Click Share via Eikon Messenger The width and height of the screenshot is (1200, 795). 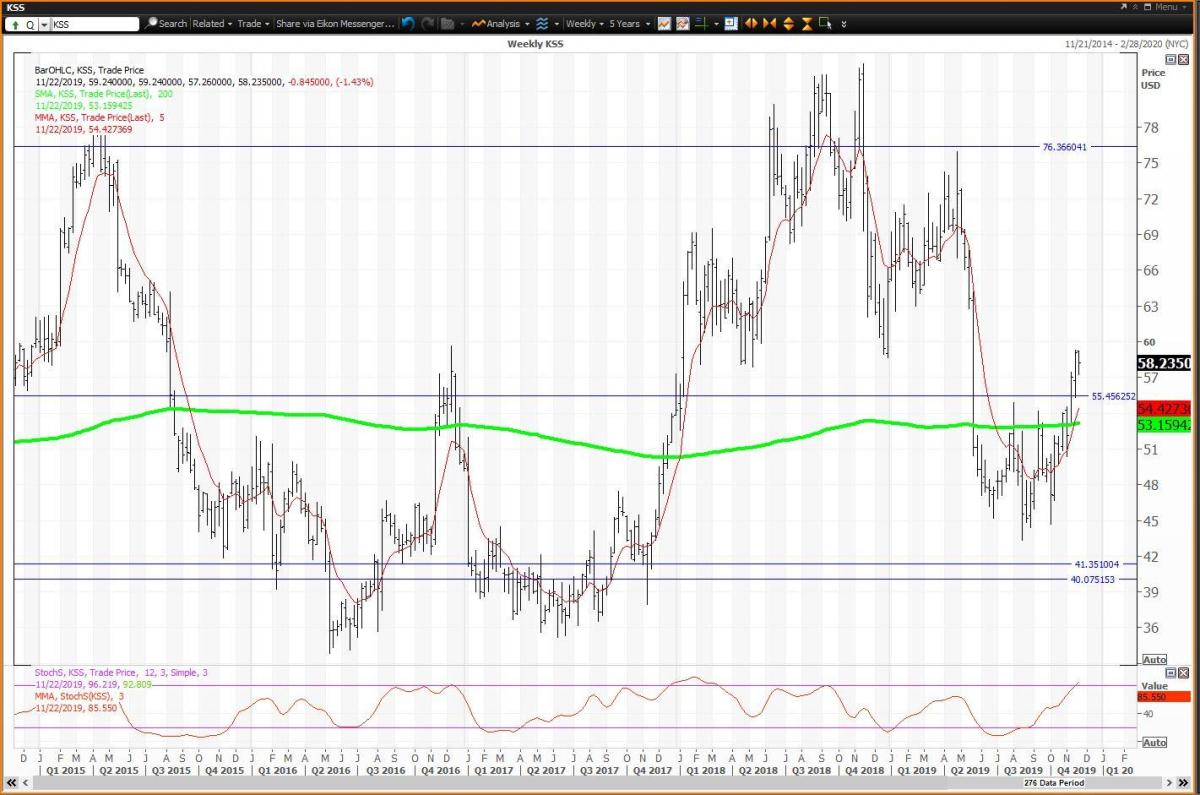335,23
